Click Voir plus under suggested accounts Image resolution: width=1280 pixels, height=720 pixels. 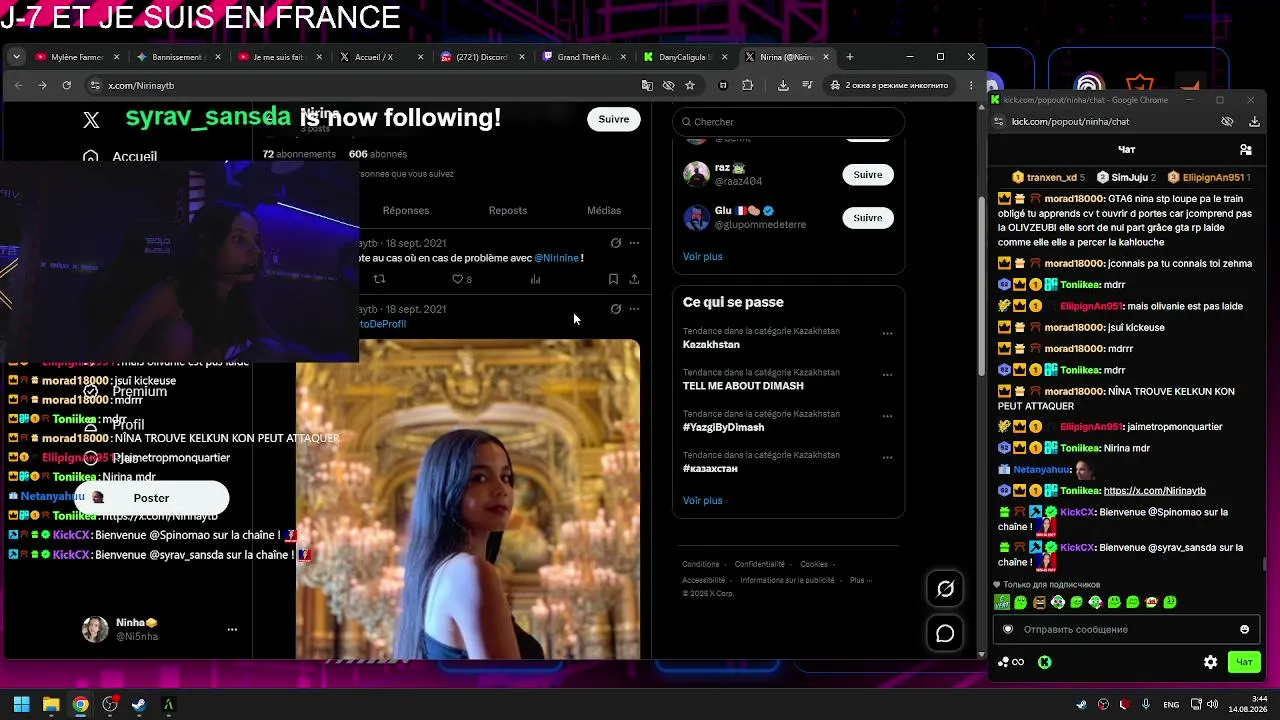coord(702,256)
